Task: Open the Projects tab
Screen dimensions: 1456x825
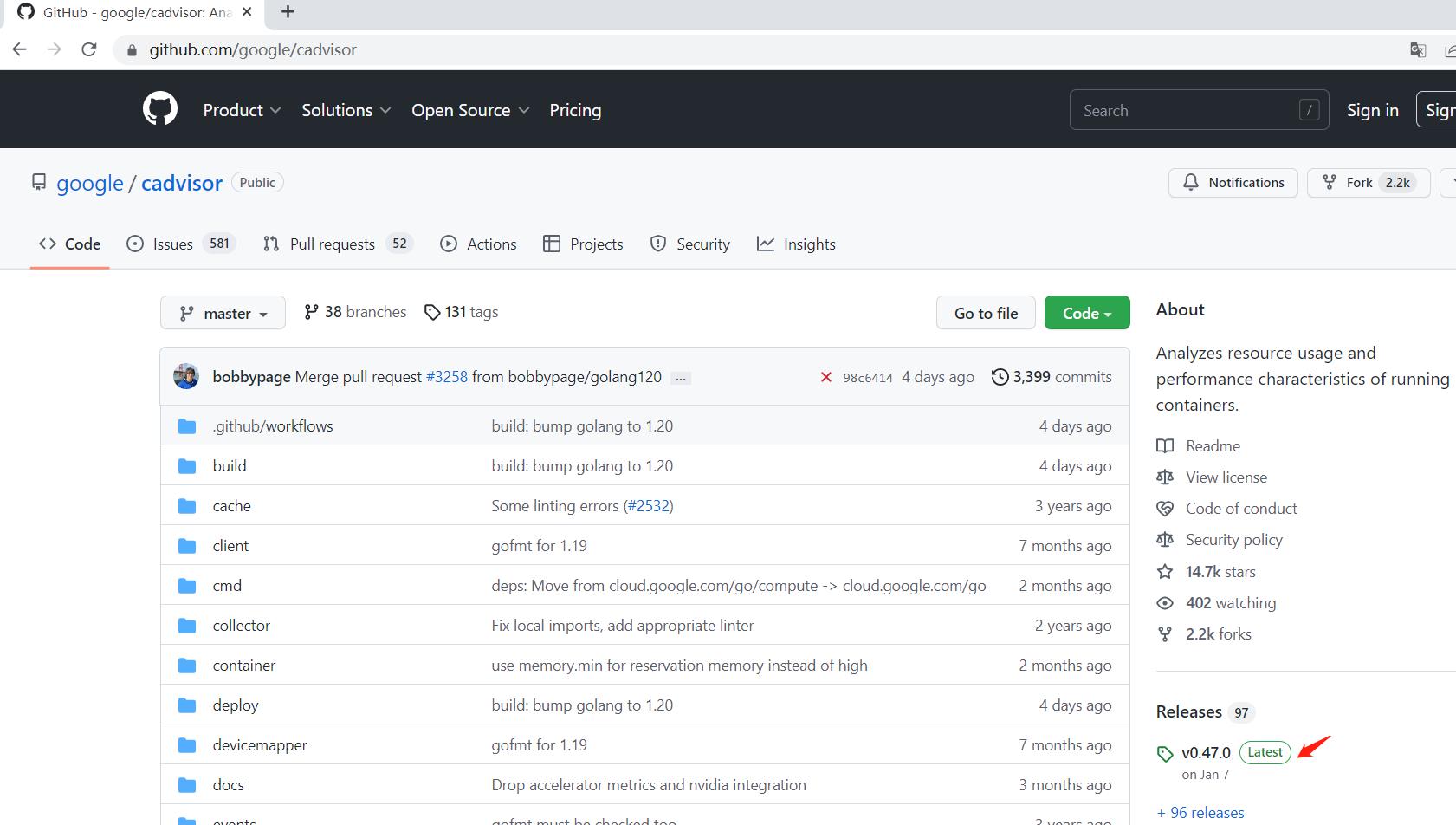Action: click(x=583, y=244)
